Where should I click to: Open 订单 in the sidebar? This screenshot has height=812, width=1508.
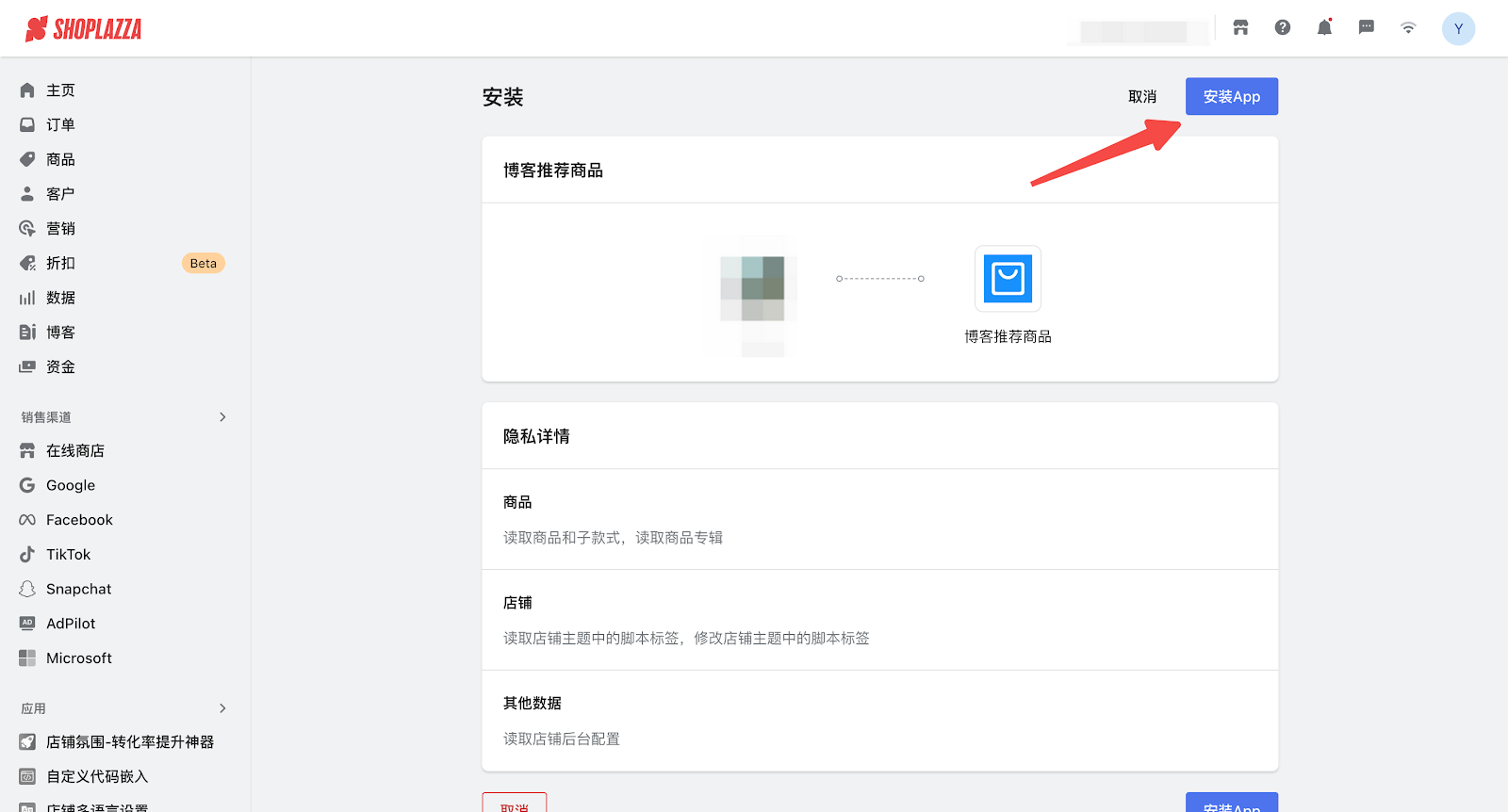pyautogui.click(x=60, y=125)
